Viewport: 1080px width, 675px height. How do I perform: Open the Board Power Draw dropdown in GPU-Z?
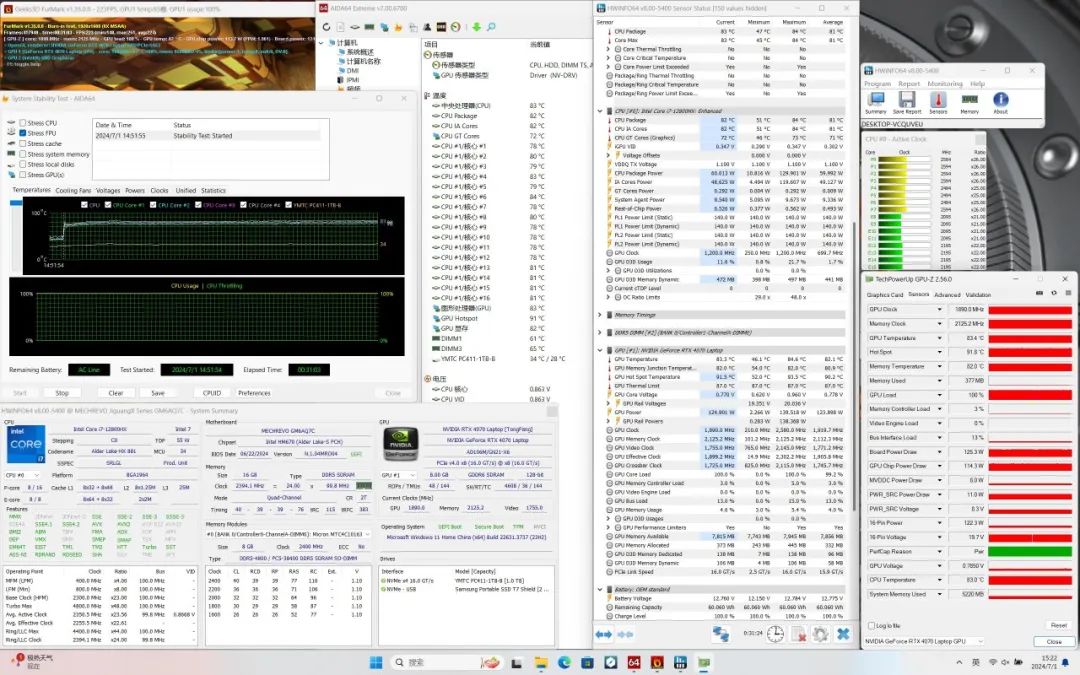coord(939,452)
